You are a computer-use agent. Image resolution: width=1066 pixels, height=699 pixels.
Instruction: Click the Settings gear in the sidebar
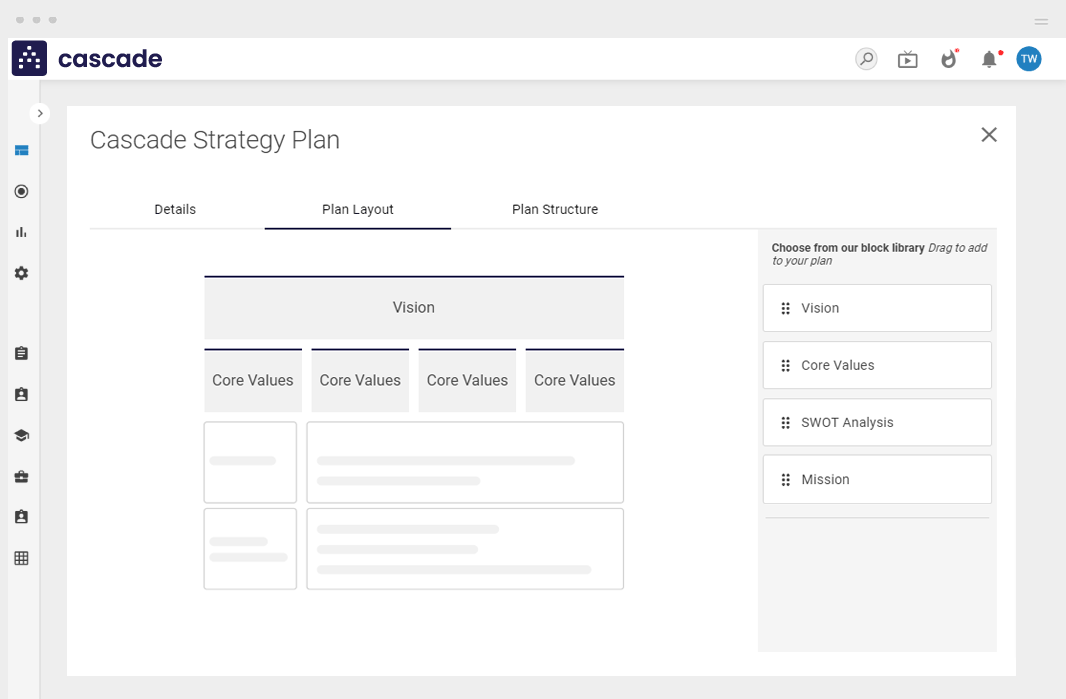(21, 273)
